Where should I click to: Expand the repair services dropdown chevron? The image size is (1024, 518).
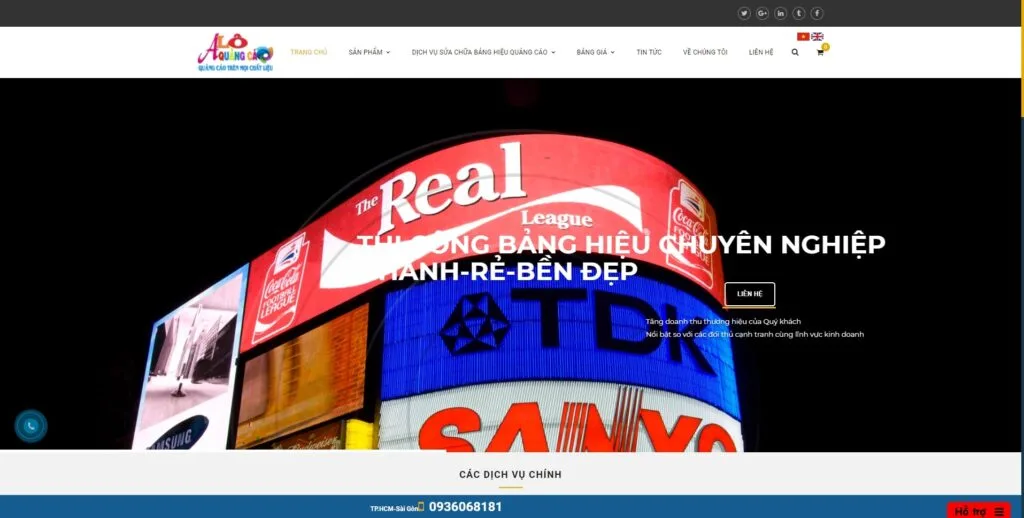[553, 52]
